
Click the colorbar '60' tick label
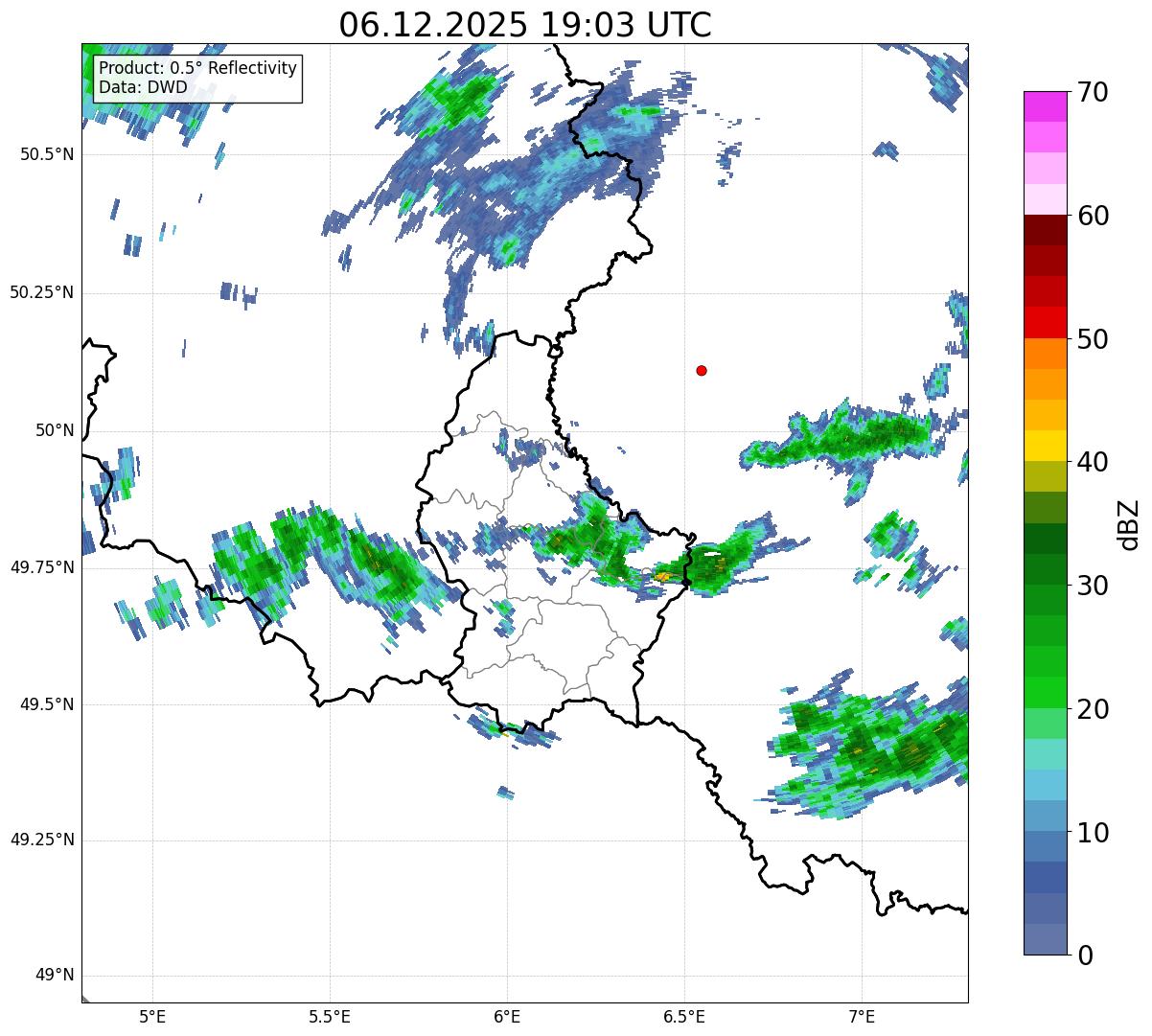(1093, 217)
